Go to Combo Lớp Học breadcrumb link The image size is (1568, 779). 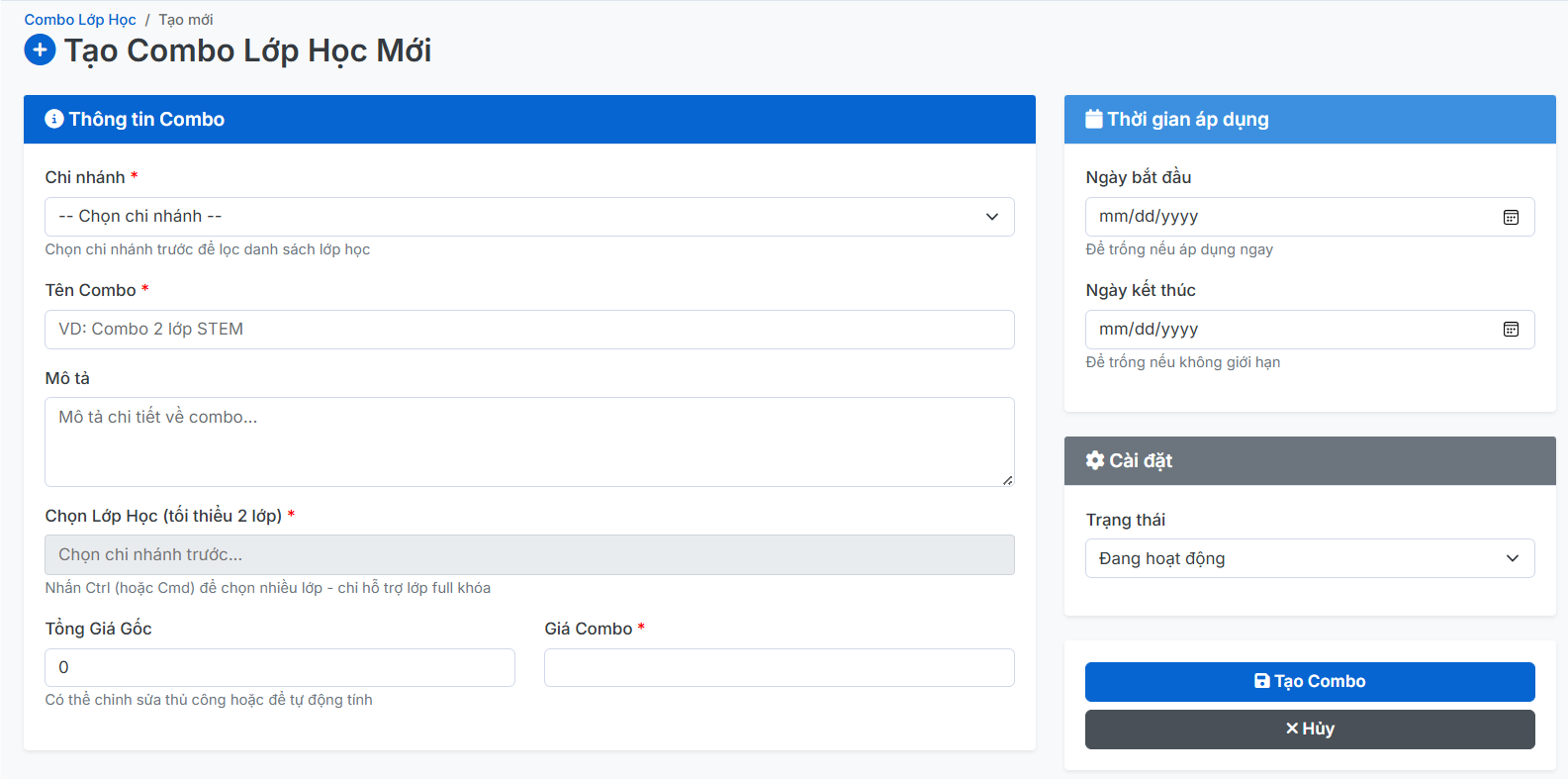[x=80, y=20]
